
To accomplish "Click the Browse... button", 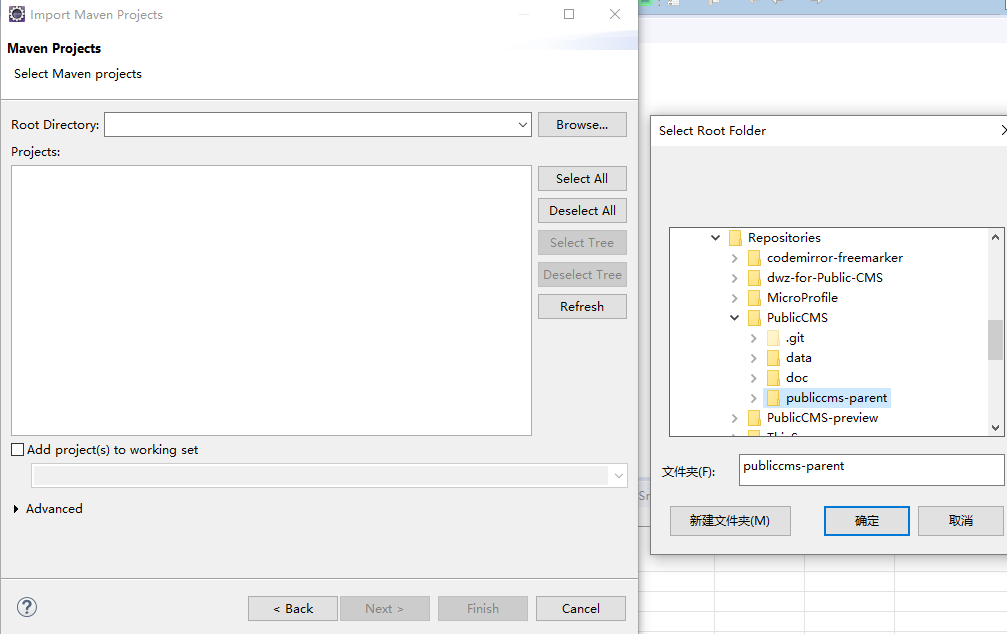I will [582, 125].
